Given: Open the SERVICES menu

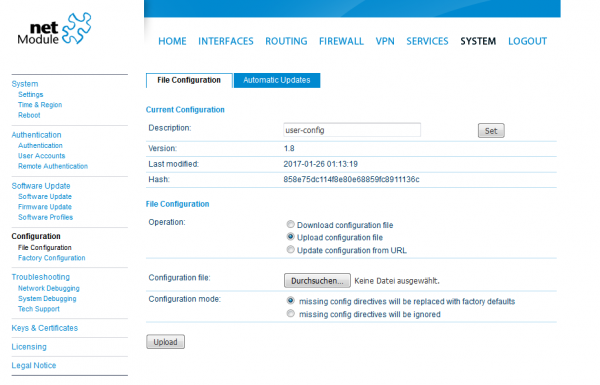Looking at the screenshot, I should pos(427,41).
